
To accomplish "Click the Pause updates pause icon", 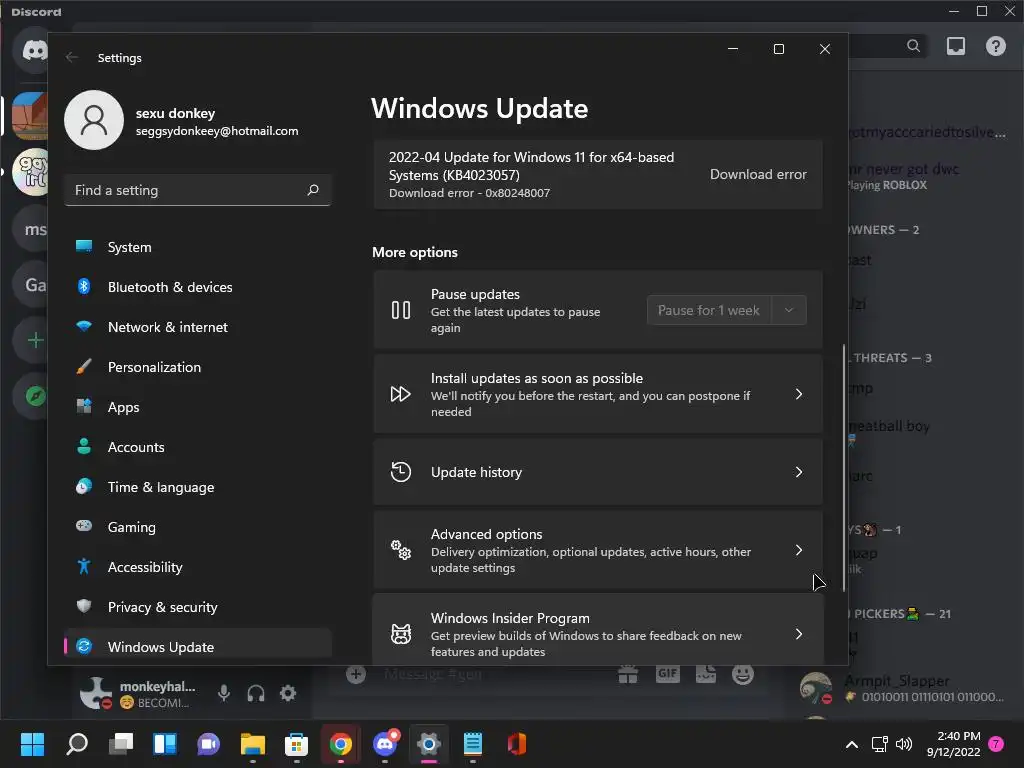I will pyautogui.click(x=401, y=310).
